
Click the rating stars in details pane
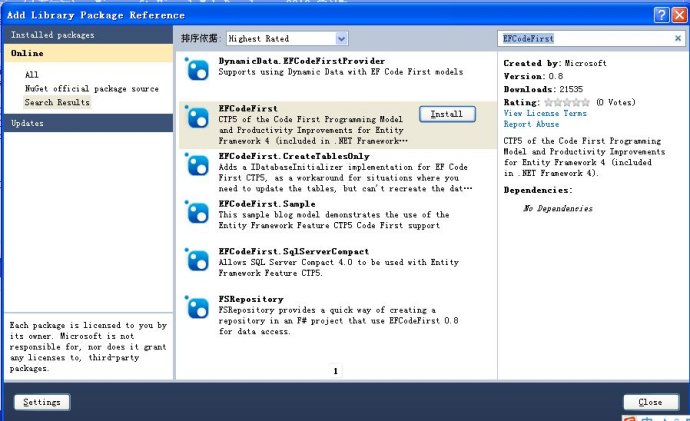567,103
